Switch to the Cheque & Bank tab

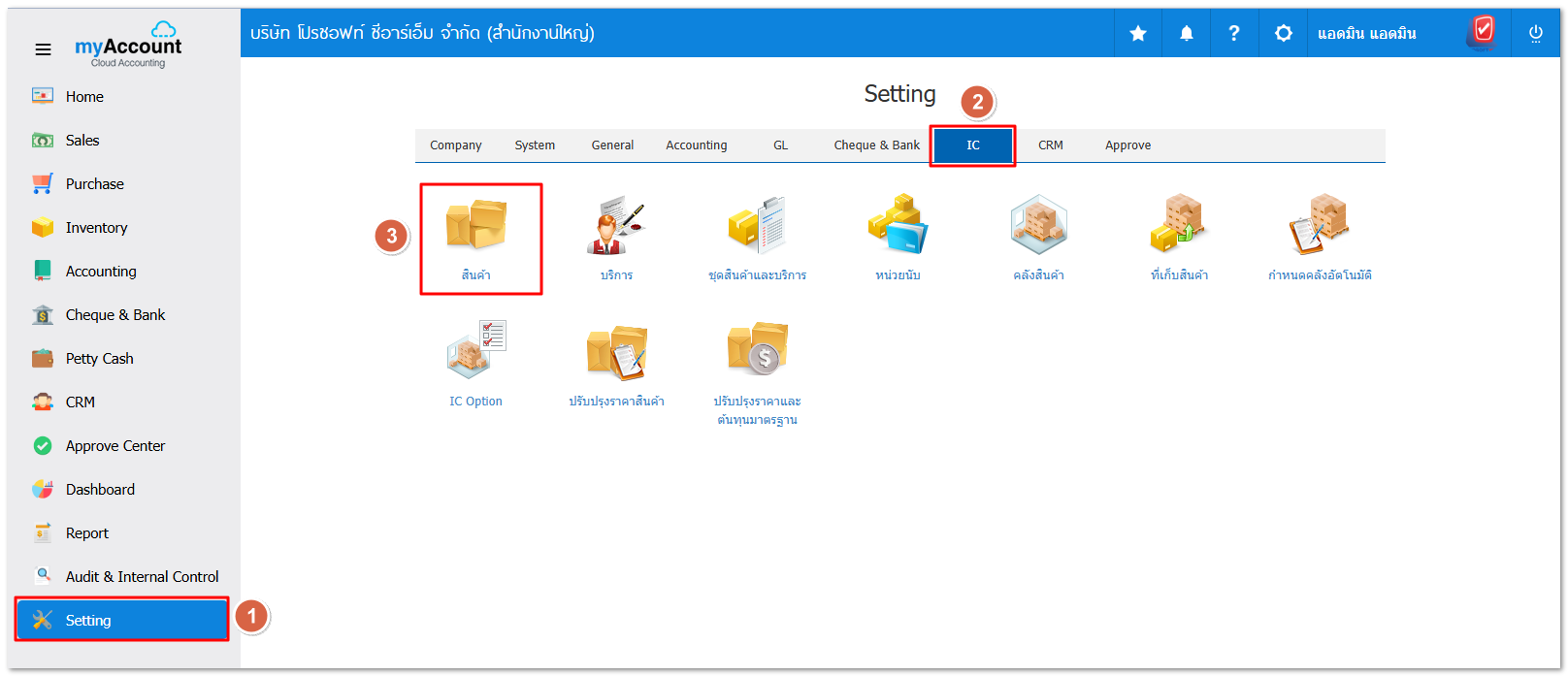(876, 145)
